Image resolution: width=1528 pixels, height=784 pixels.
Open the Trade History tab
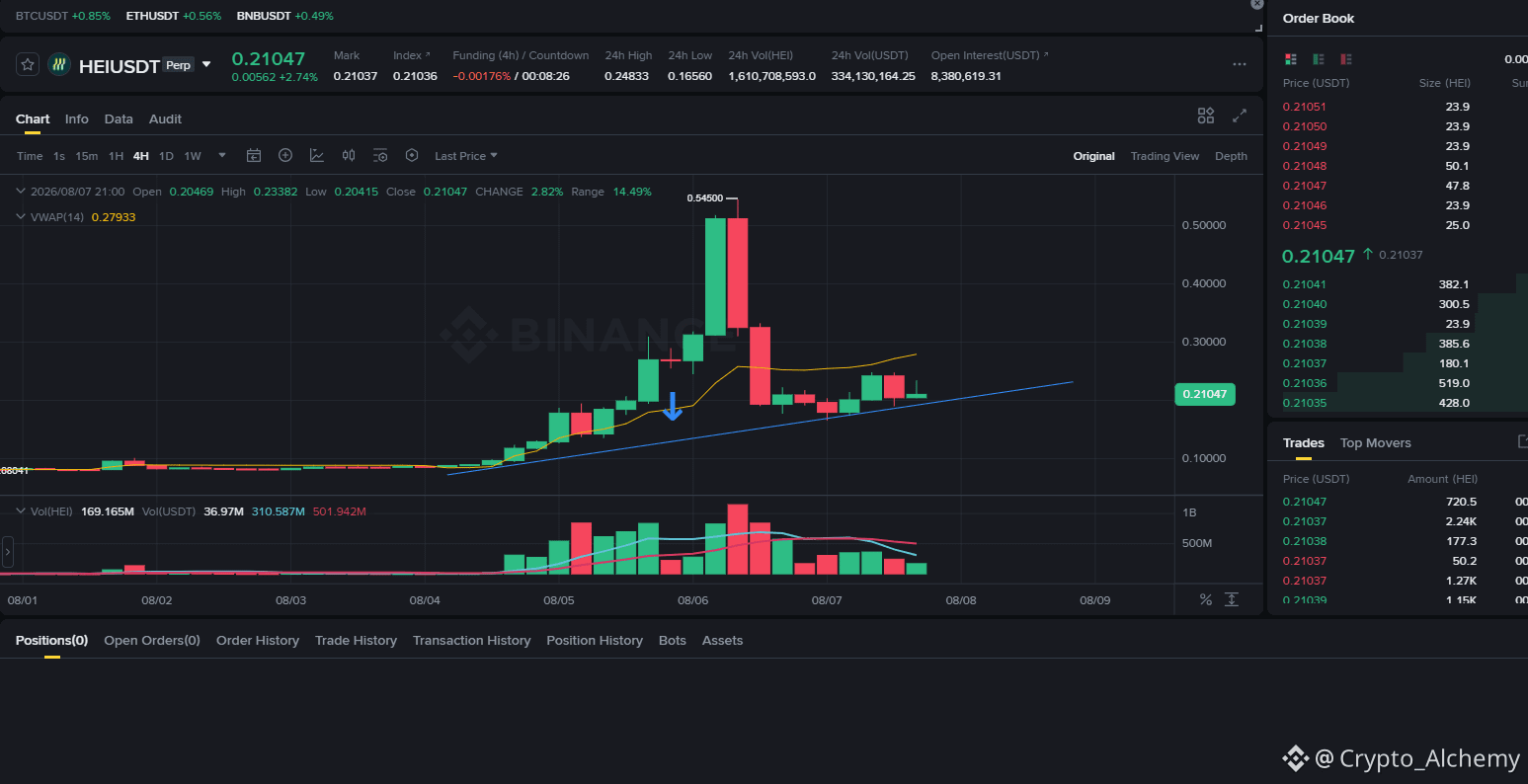356,640
